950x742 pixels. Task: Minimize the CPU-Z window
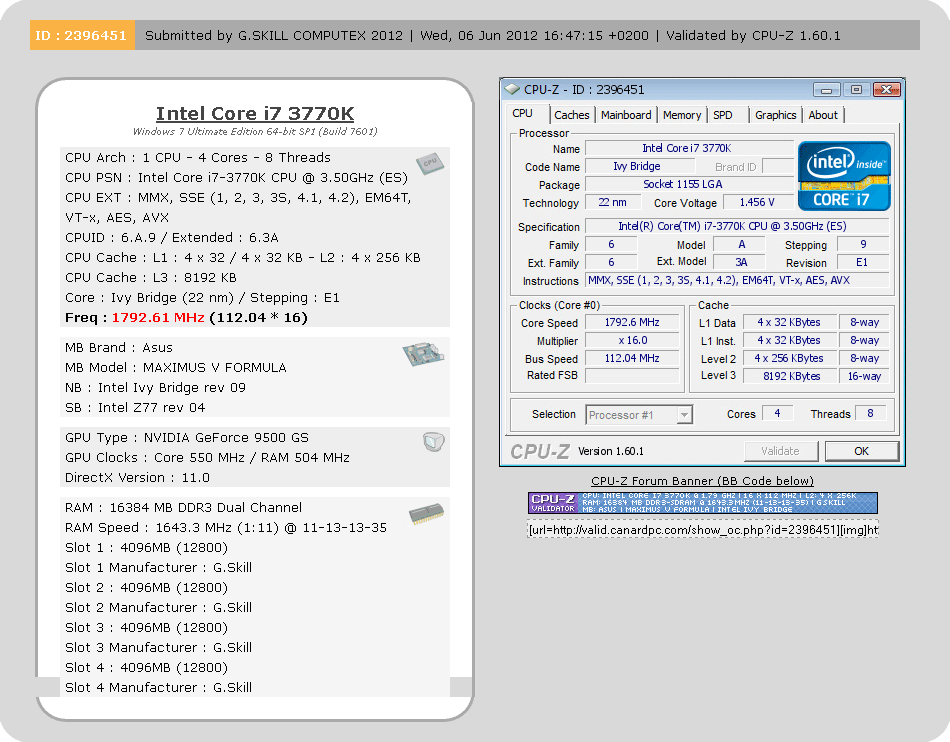click(826, 90)
